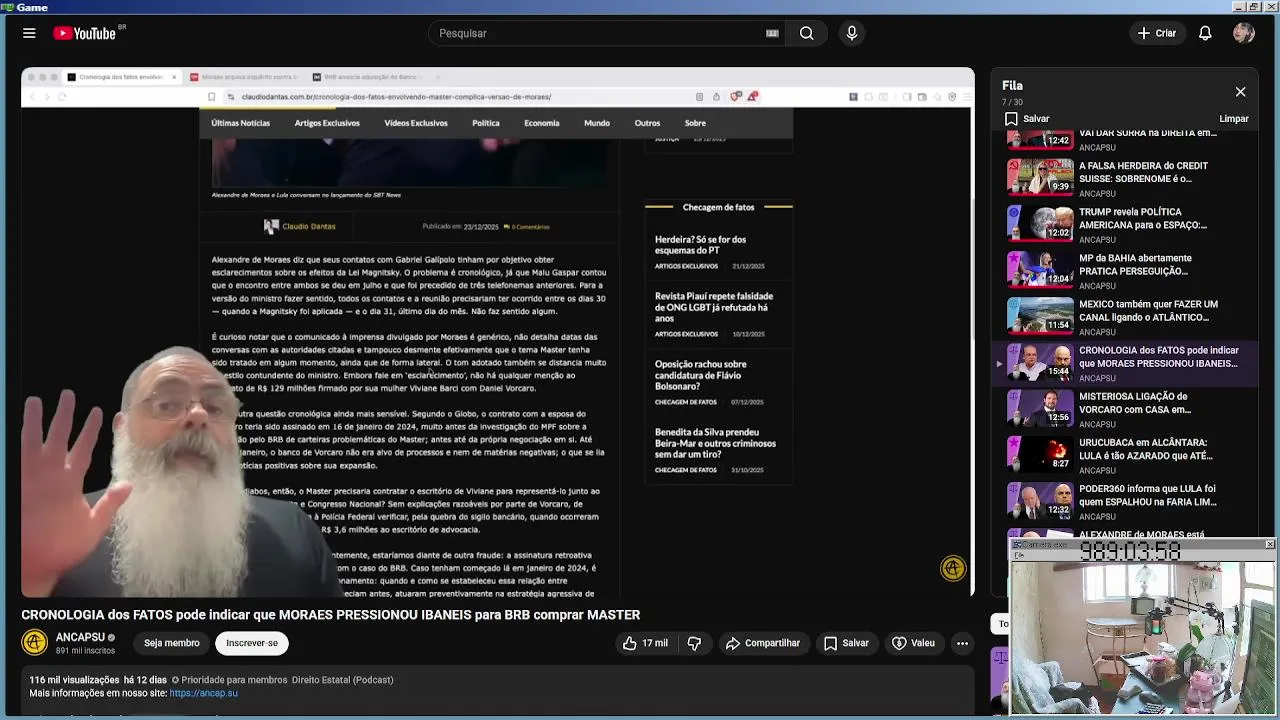This screenshot has width=1280, height=720.
Task: Click the video title CRONOLOGIA dos FATOS
Action: (330, 614)
